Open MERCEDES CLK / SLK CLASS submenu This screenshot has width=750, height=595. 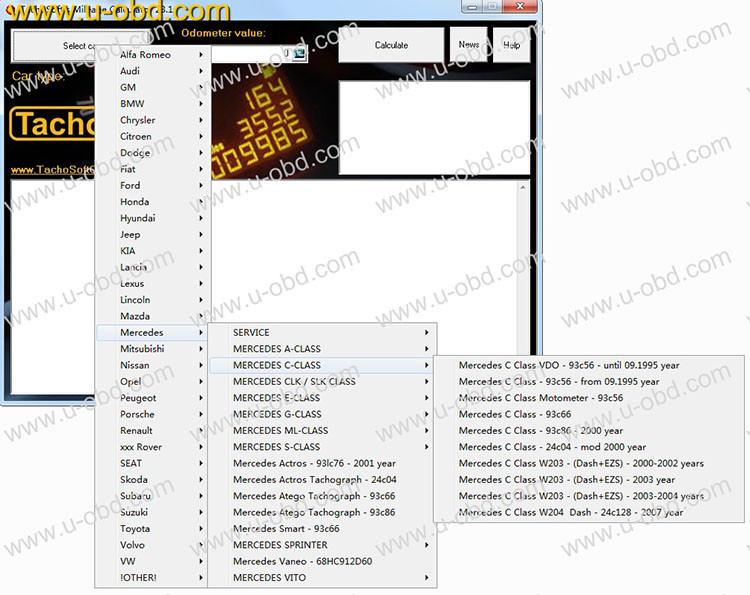(x=321, y=381)
